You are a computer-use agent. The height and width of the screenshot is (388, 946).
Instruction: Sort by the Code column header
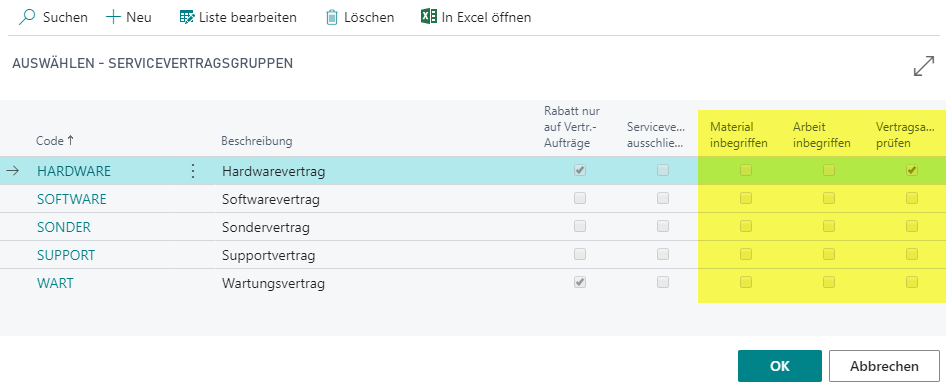(x=55, y=141)
